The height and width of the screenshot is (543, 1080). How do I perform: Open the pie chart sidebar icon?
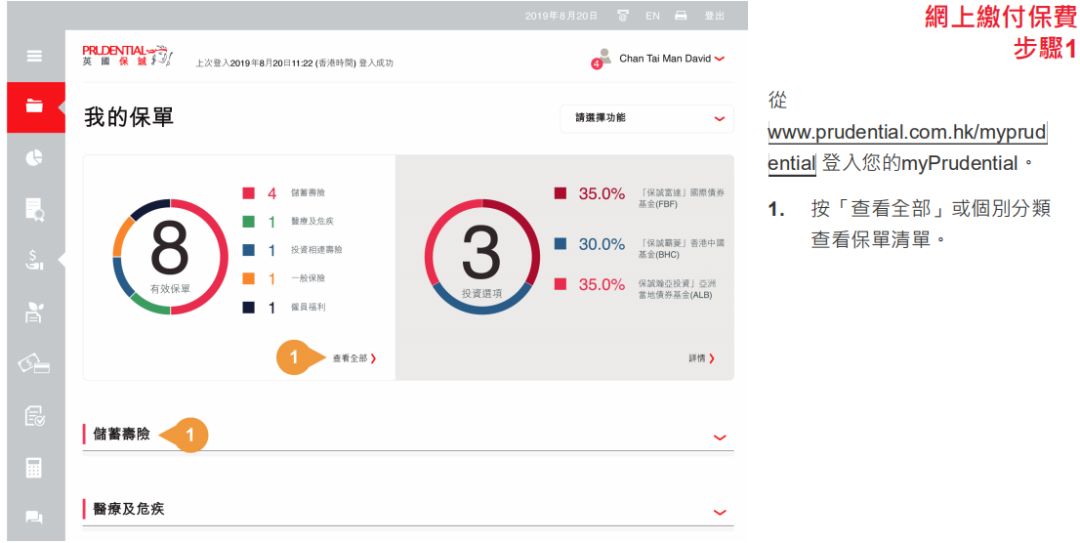34,158
